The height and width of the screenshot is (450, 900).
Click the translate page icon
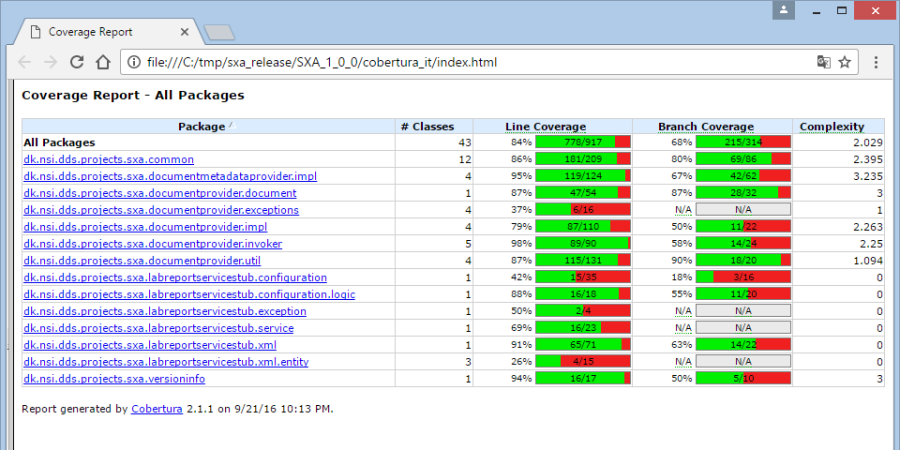pos(823,62)
